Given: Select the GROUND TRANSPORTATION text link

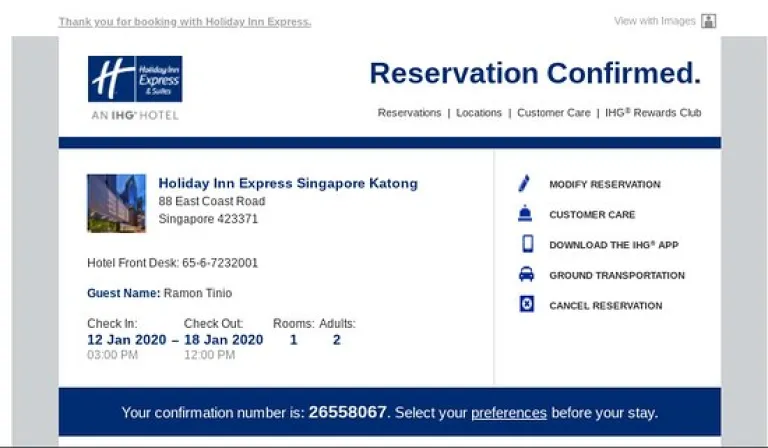Looking at the screenshot, I should (x=617, y=276).
